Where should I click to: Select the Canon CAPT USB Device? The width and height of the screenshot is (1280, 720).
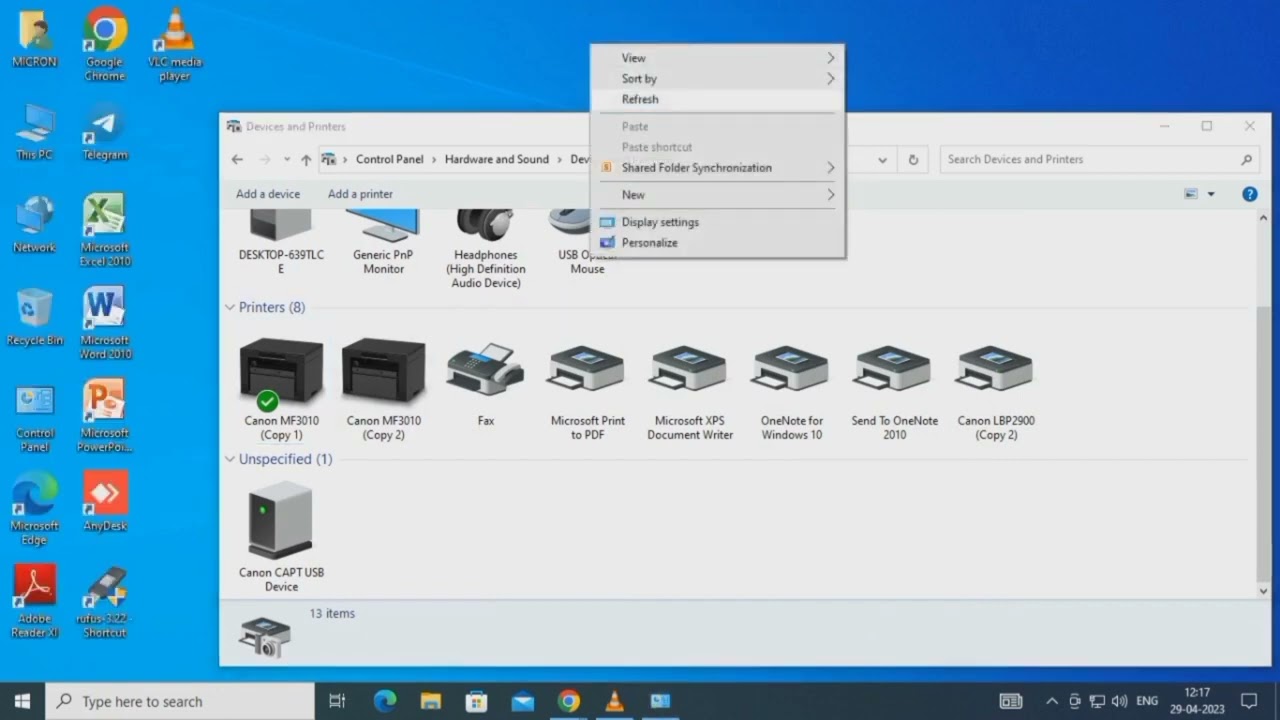coord(282,537)
